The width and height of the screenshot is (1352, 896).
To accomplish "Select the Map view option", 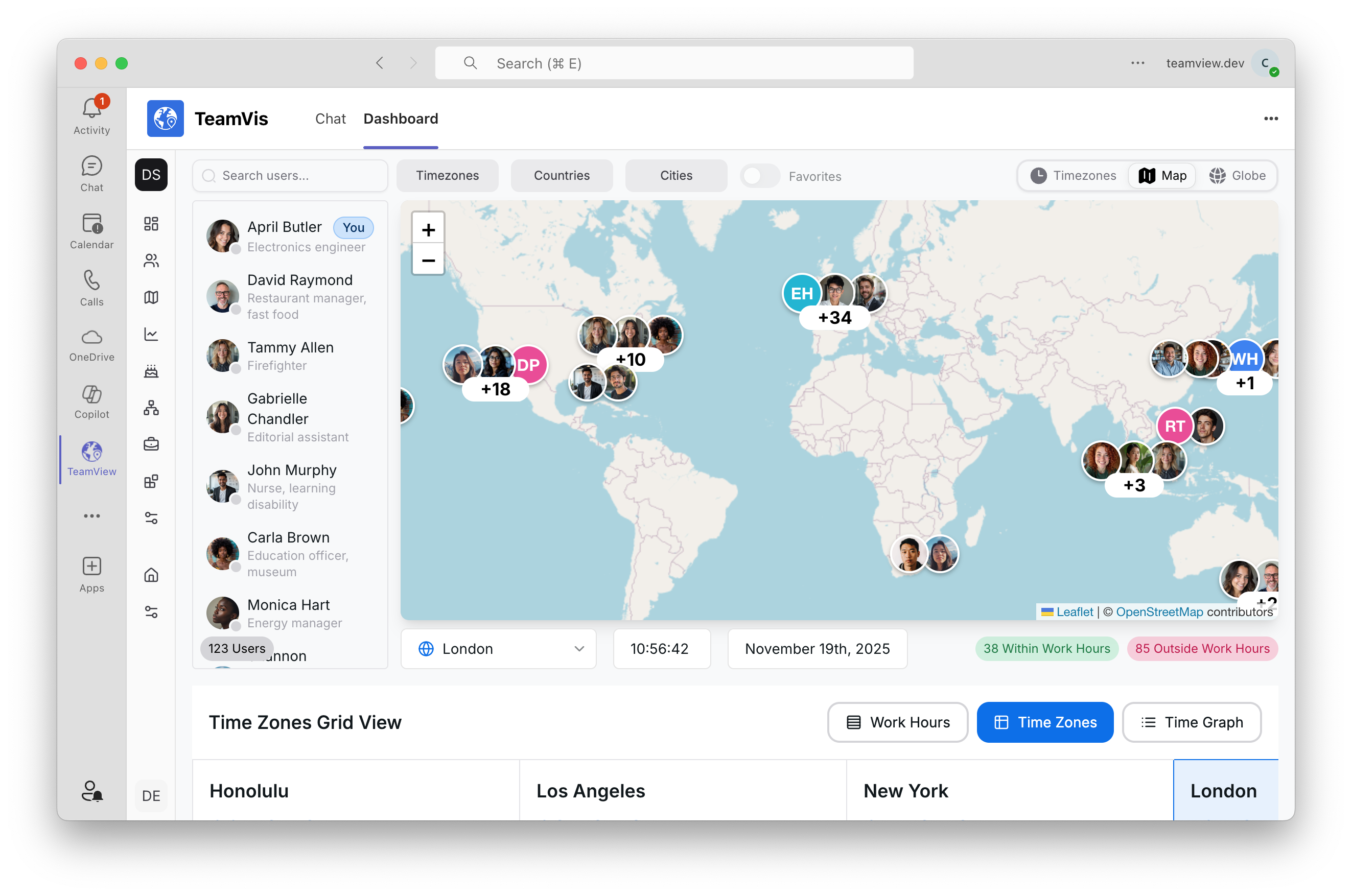I will [1162, 175].
